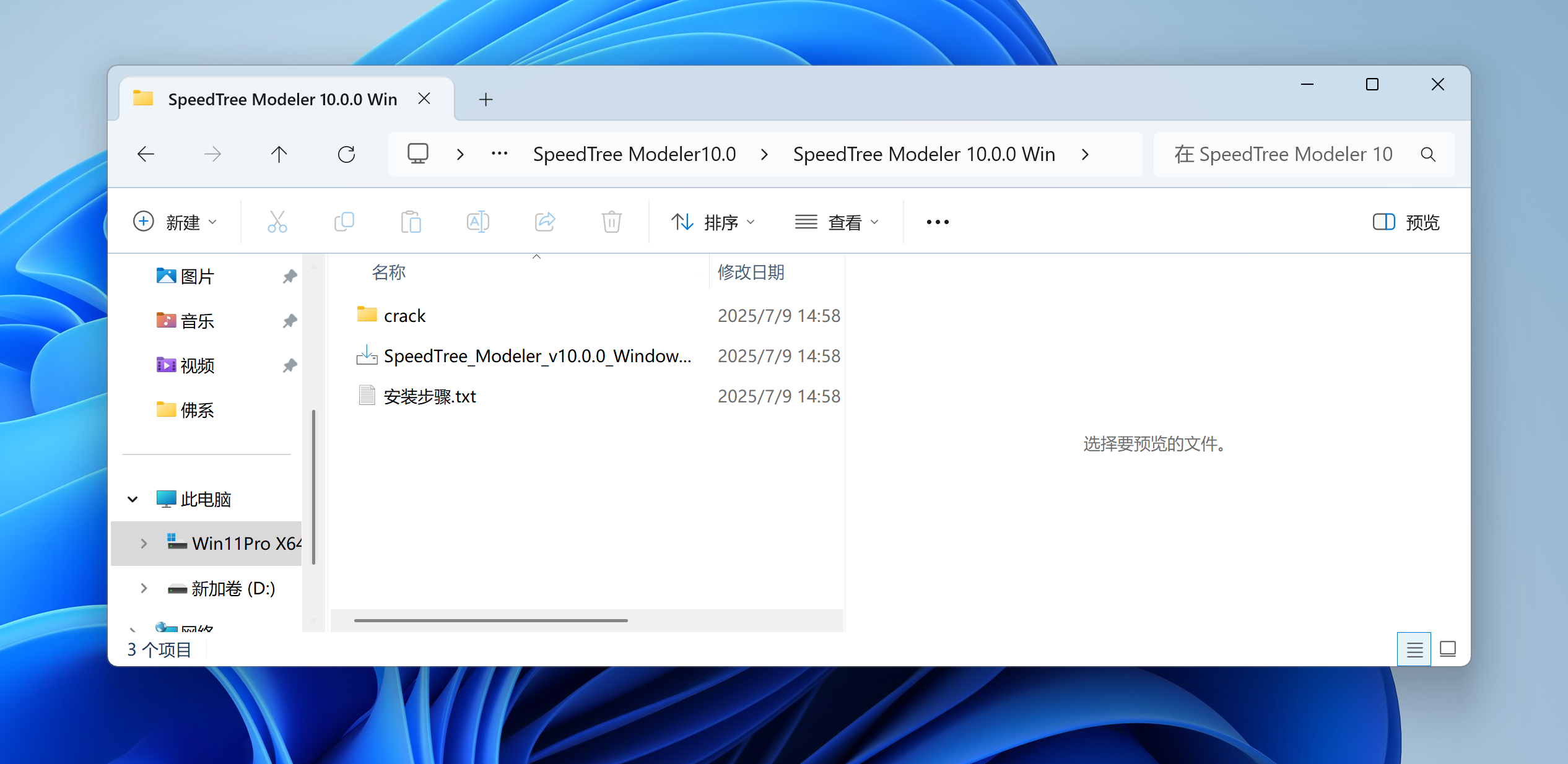Open the 排序 sort dropdown
This screenshot has height=764, width=1568.
tap(713, 222)
